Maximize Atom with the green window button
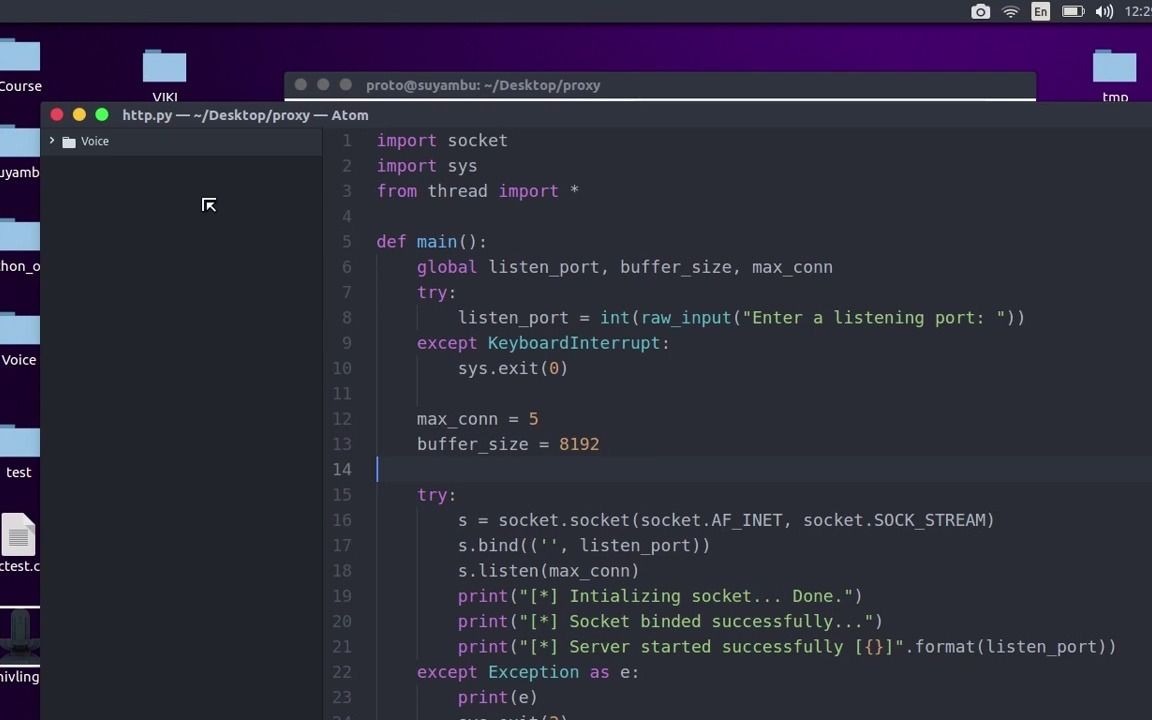The height and width of the screenshot is (720, 1152). click(101, 115)
